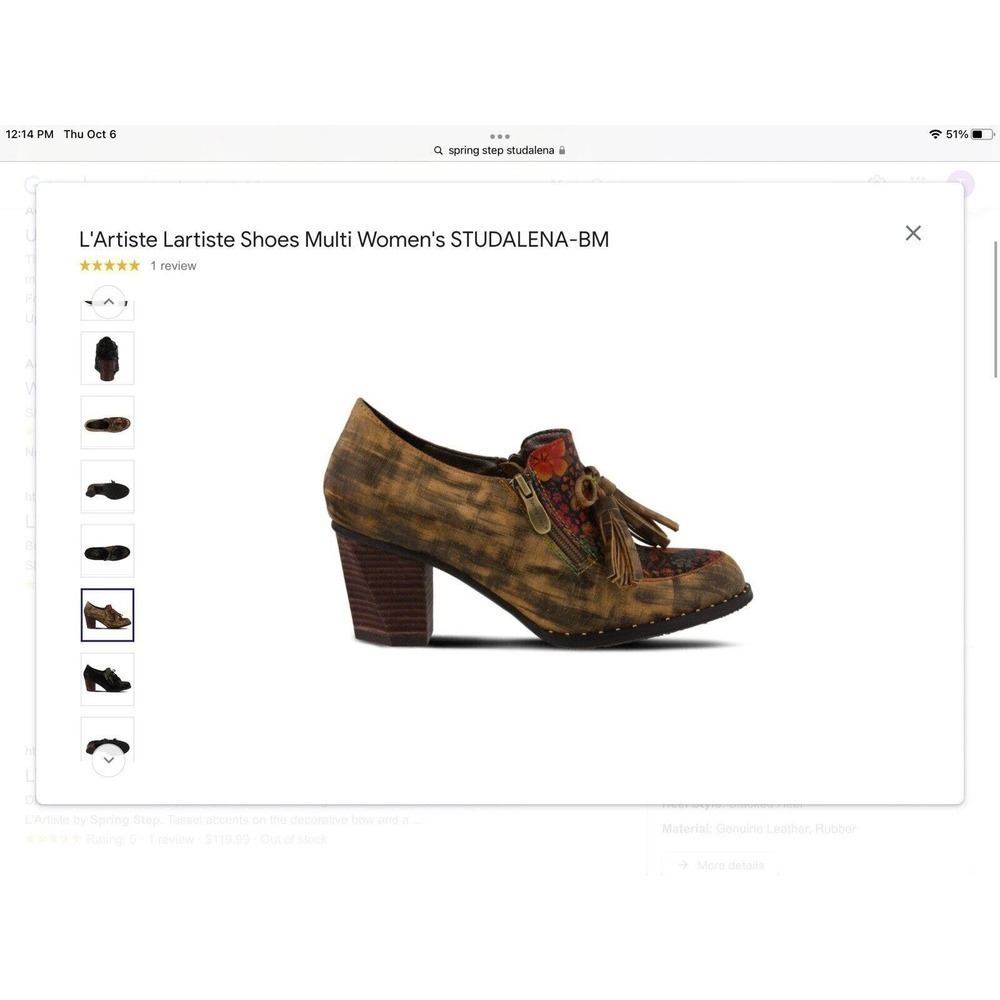Image resolution: width=1000 pixels, height=1000 pixels.
Task: Click the More details arrow link
Action: 720,864
